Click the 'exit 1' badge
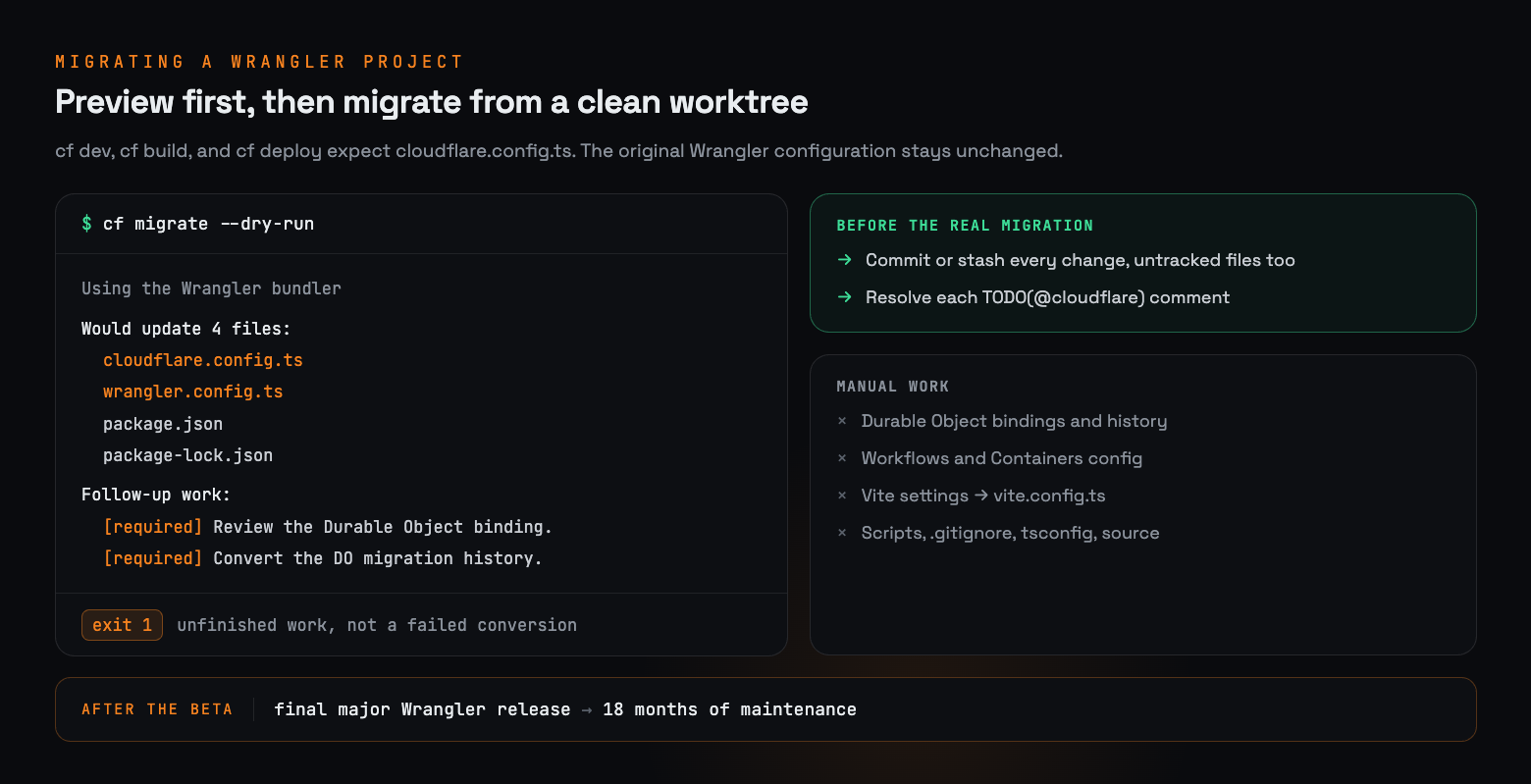 click(122, 625)
